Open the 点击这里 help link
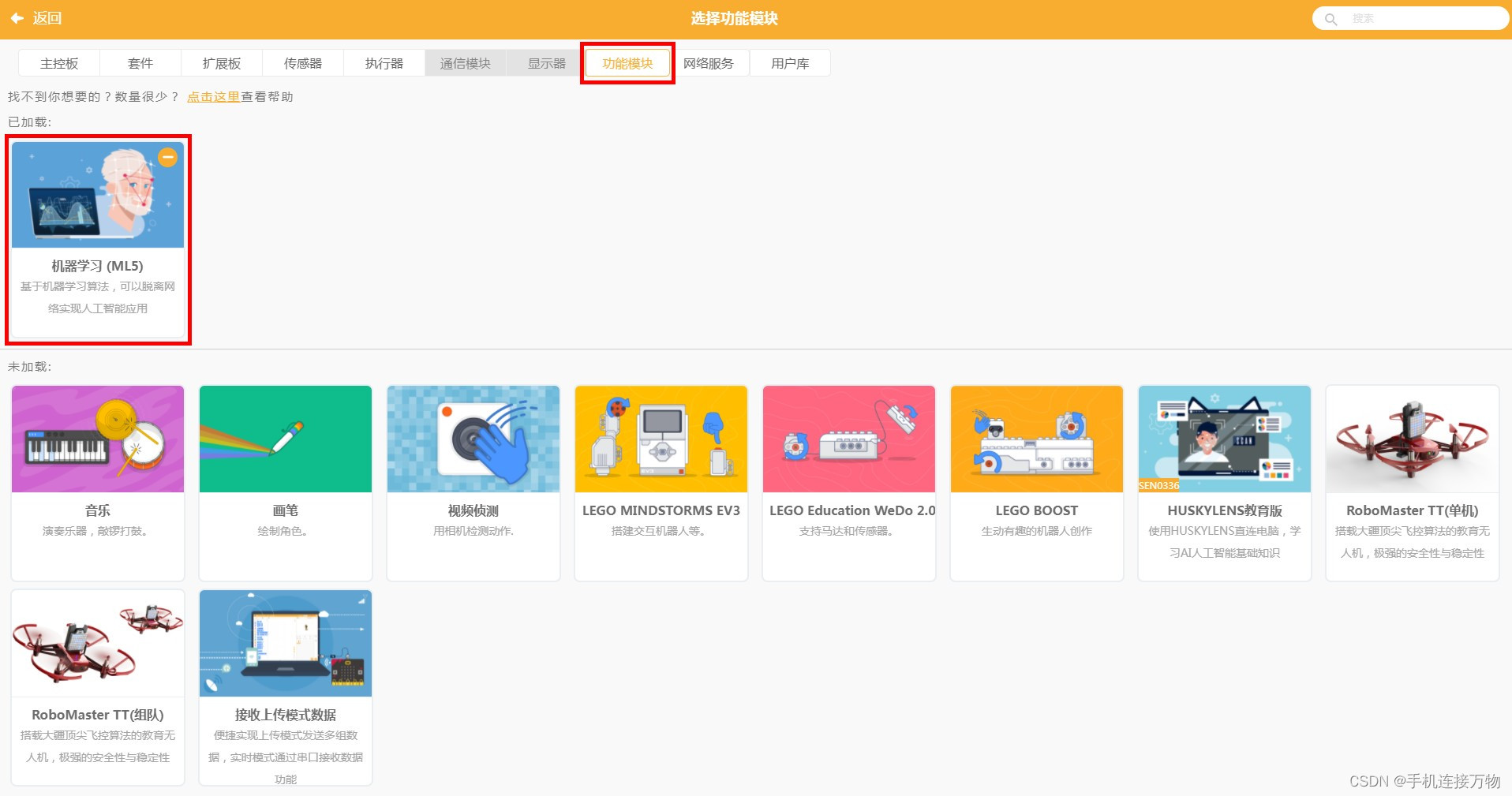The width and height of the screenshot is (1512, 796). coord(213,96)
